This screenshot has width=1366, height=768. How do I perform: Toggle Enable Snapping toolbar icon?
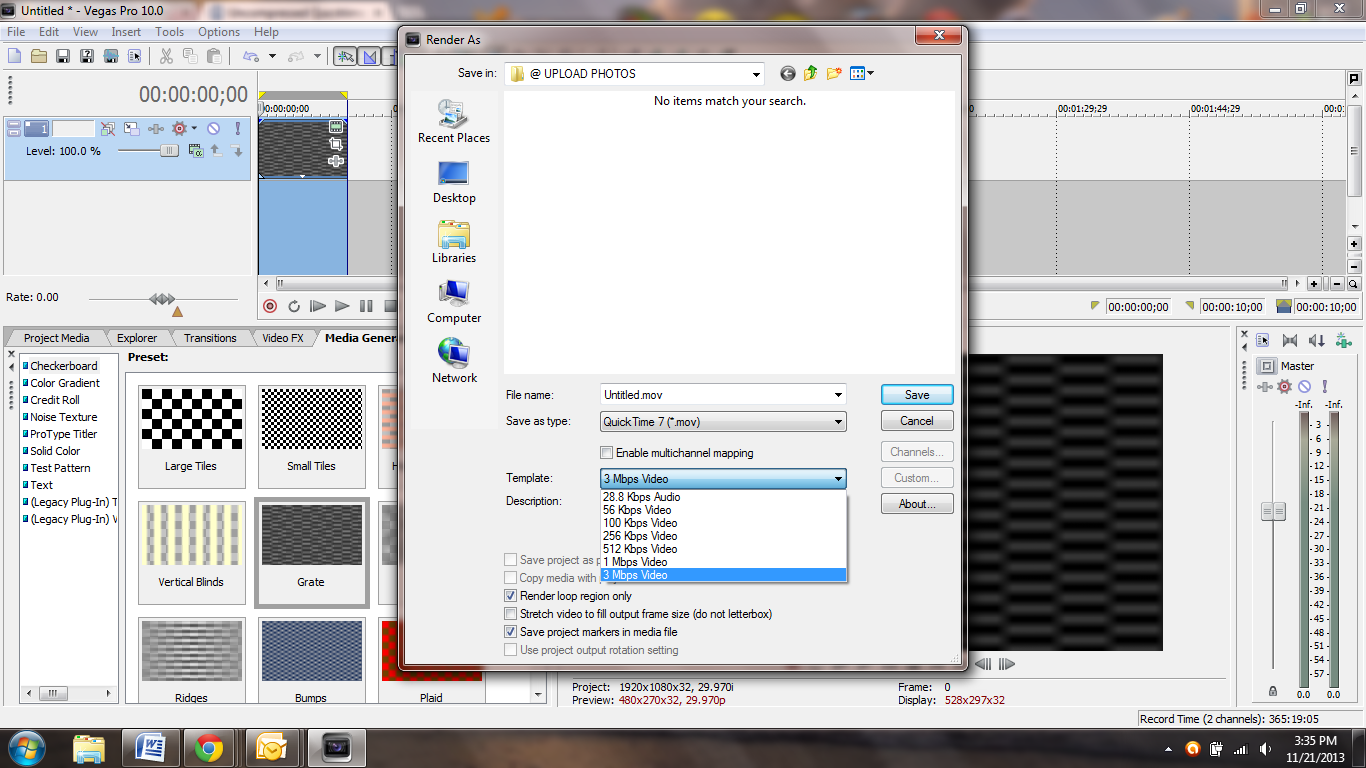coord(344,56)
